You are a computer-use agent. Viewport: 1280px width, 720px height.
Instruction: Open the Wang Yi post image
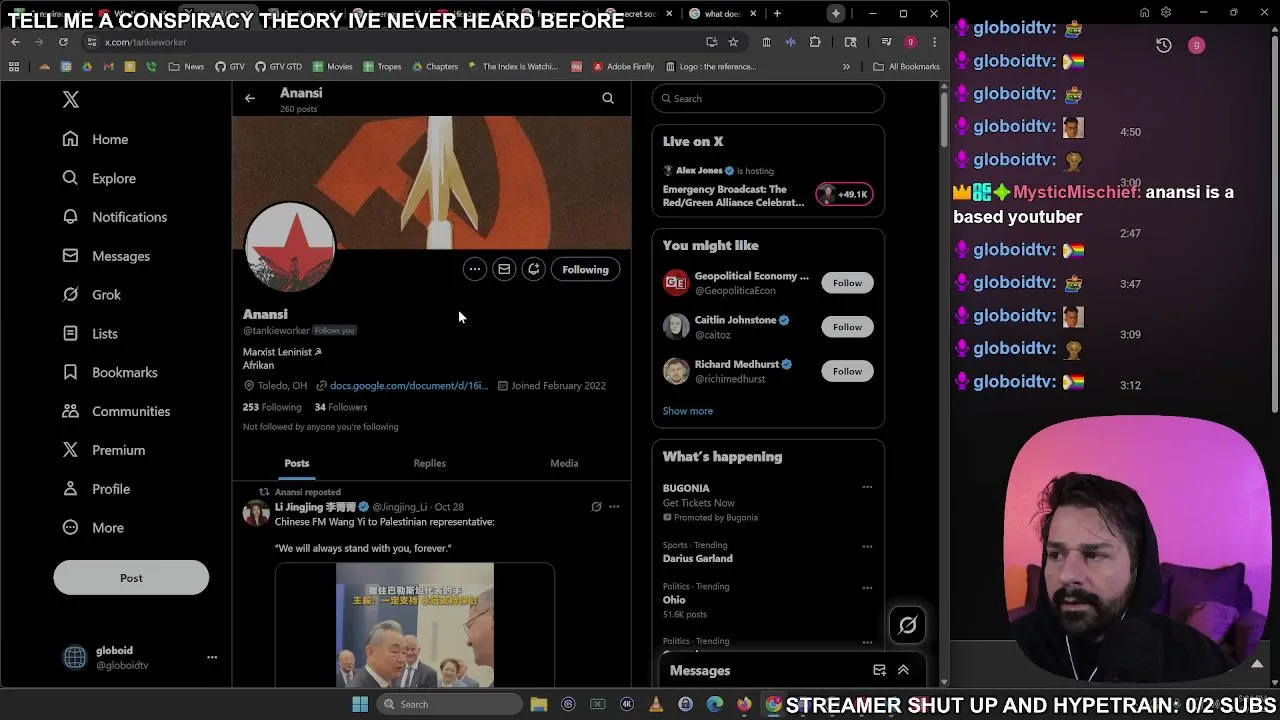[x=415, y=625]
